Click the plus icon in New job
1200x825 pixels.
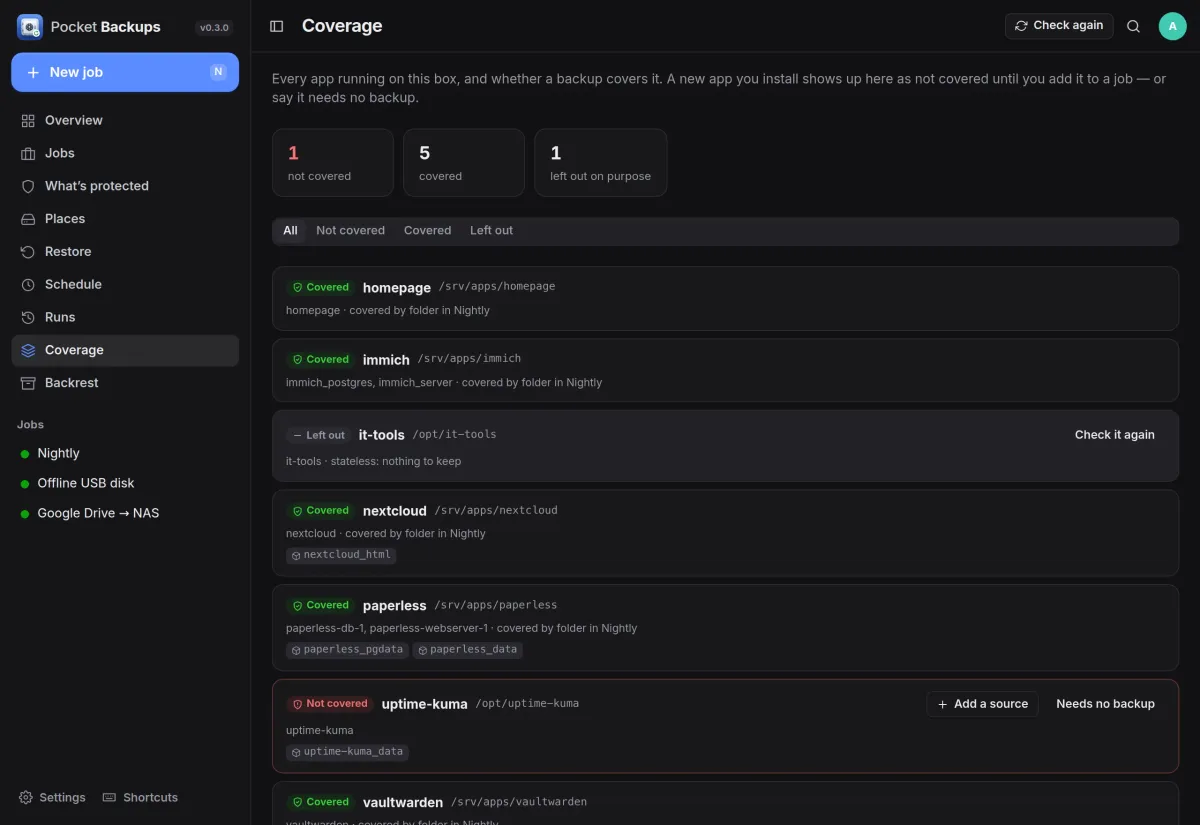(x=33, y=72)
